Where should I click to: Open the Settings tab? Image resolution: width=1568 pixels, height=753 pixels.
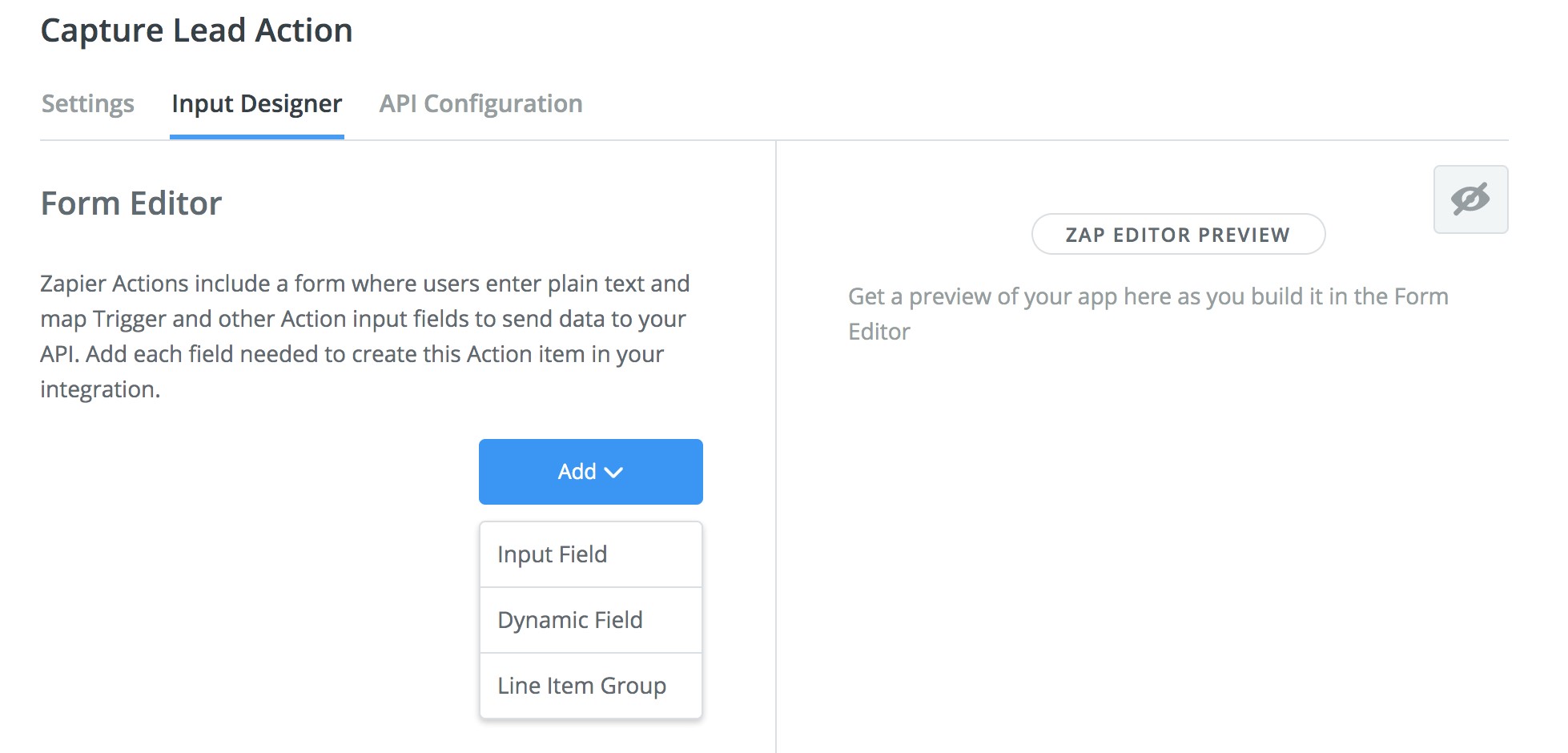[x=88, y=104]
